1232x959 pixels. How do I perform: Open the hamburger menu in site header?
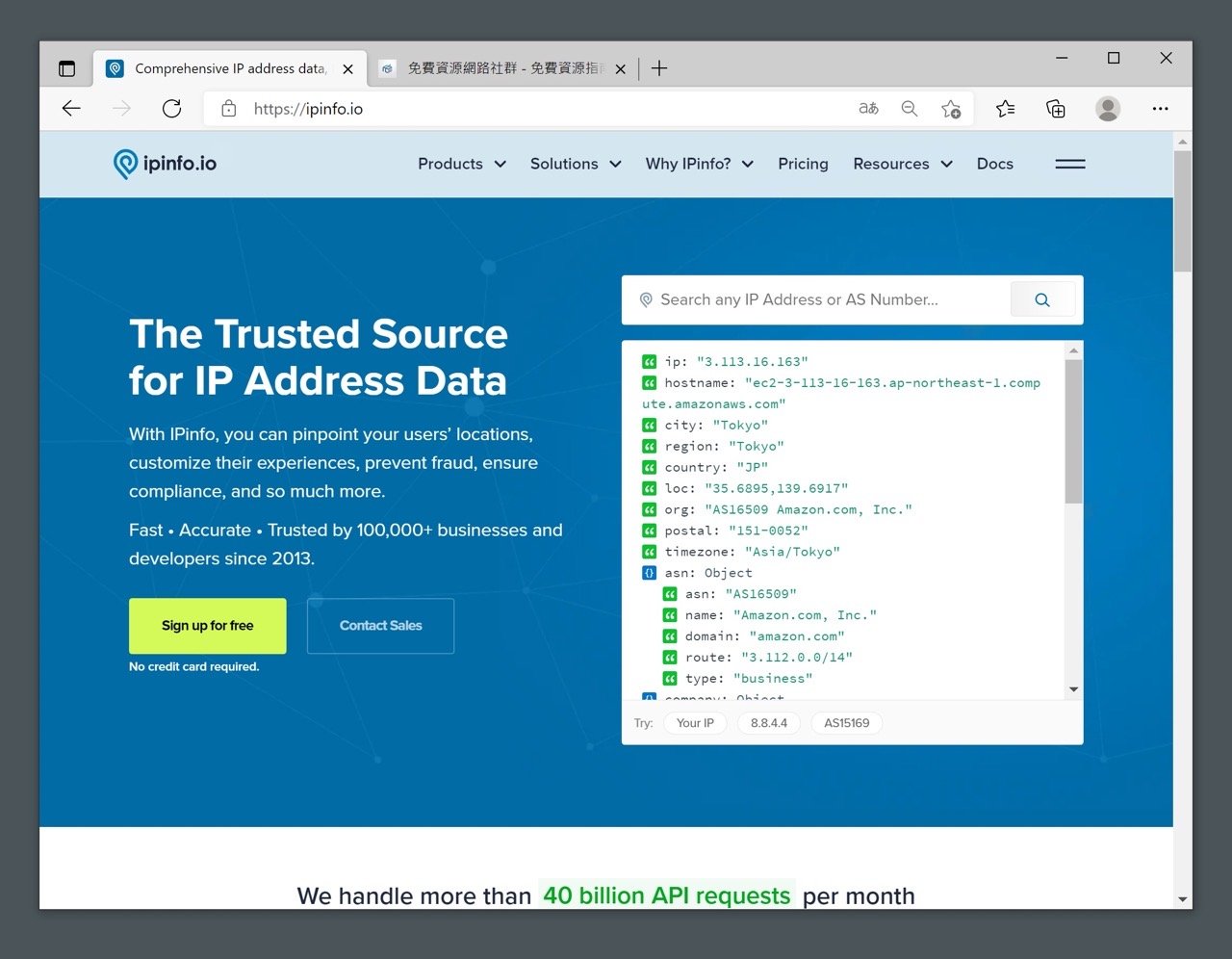pos(1070,164)
